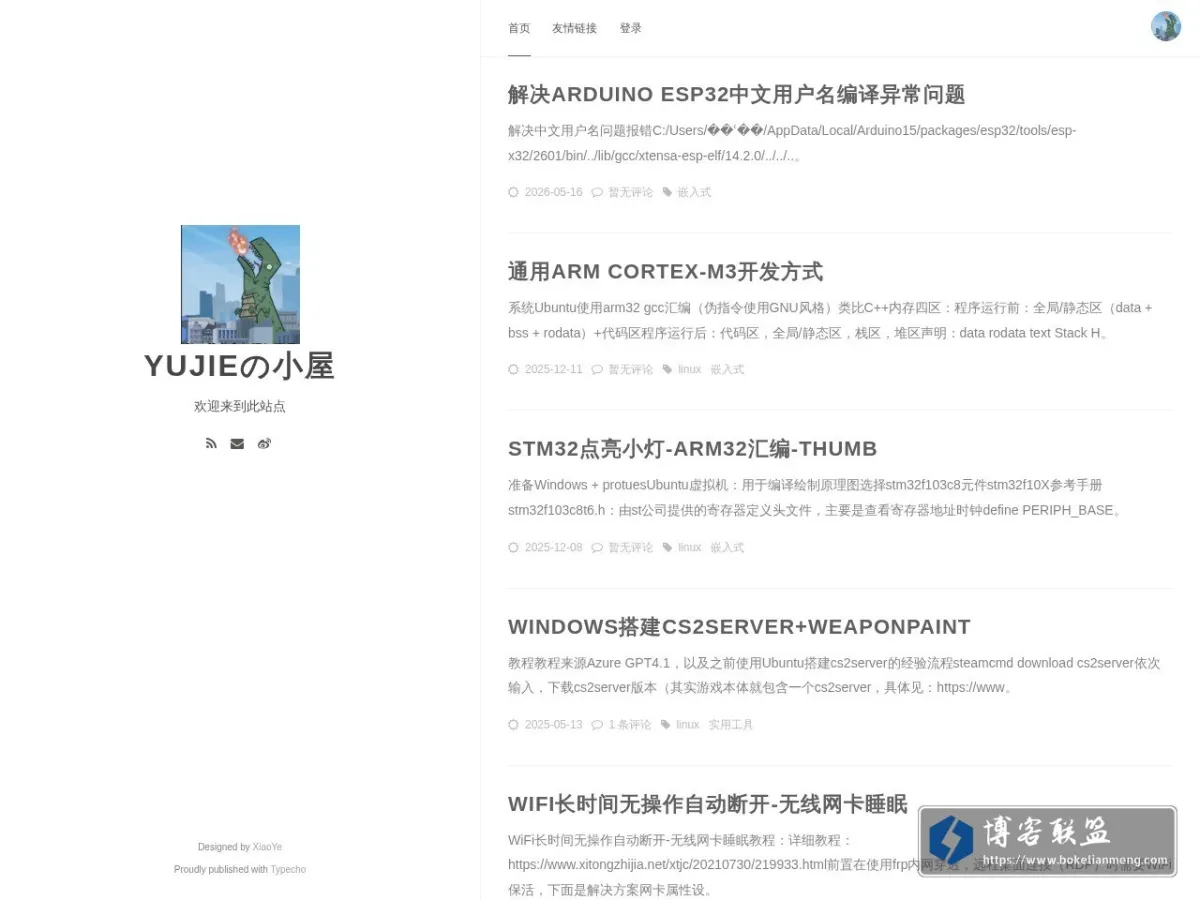Click 嵌入式 tag on the STM32 post
Viewport: 1200px width, 900px height.
point(727,547)
